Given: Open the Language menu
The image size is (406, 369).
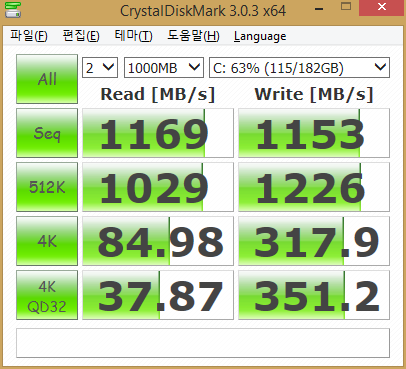Looking at the screenshot, I should tap(260, 36).
